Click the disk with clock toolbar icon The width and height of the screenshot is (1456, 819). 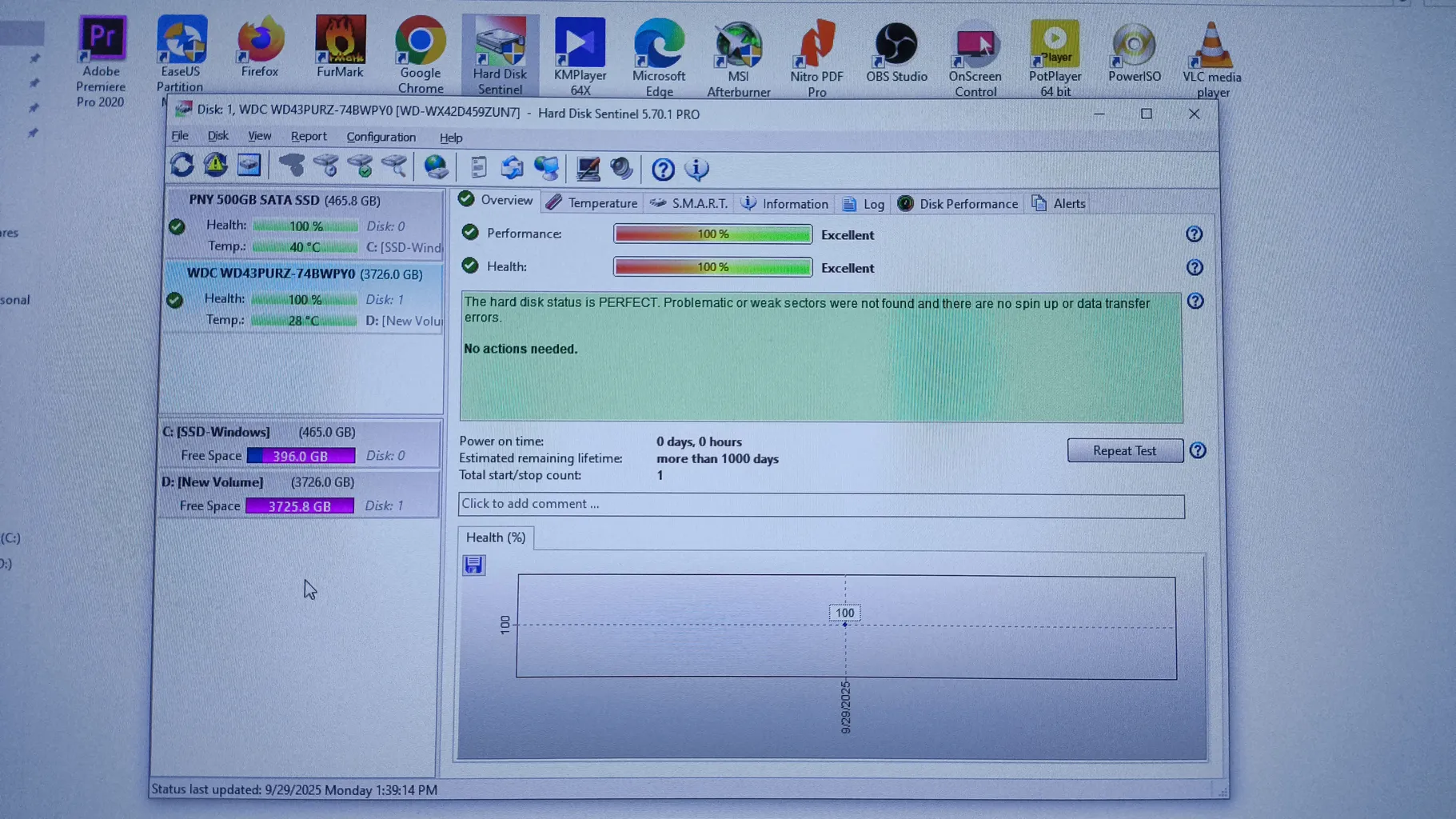[x=325, y=166]
